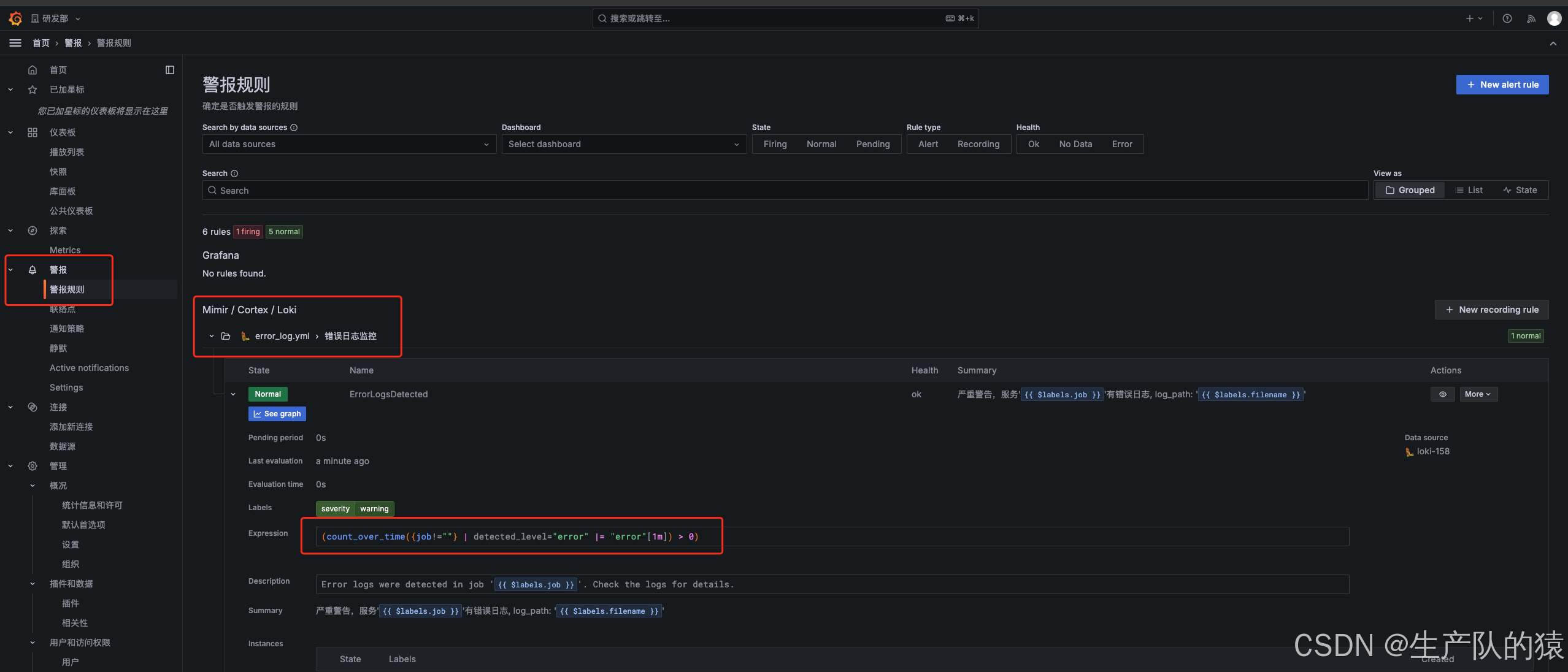
Task: Open the help question mark icon
Action: [x=1507, y=18]
